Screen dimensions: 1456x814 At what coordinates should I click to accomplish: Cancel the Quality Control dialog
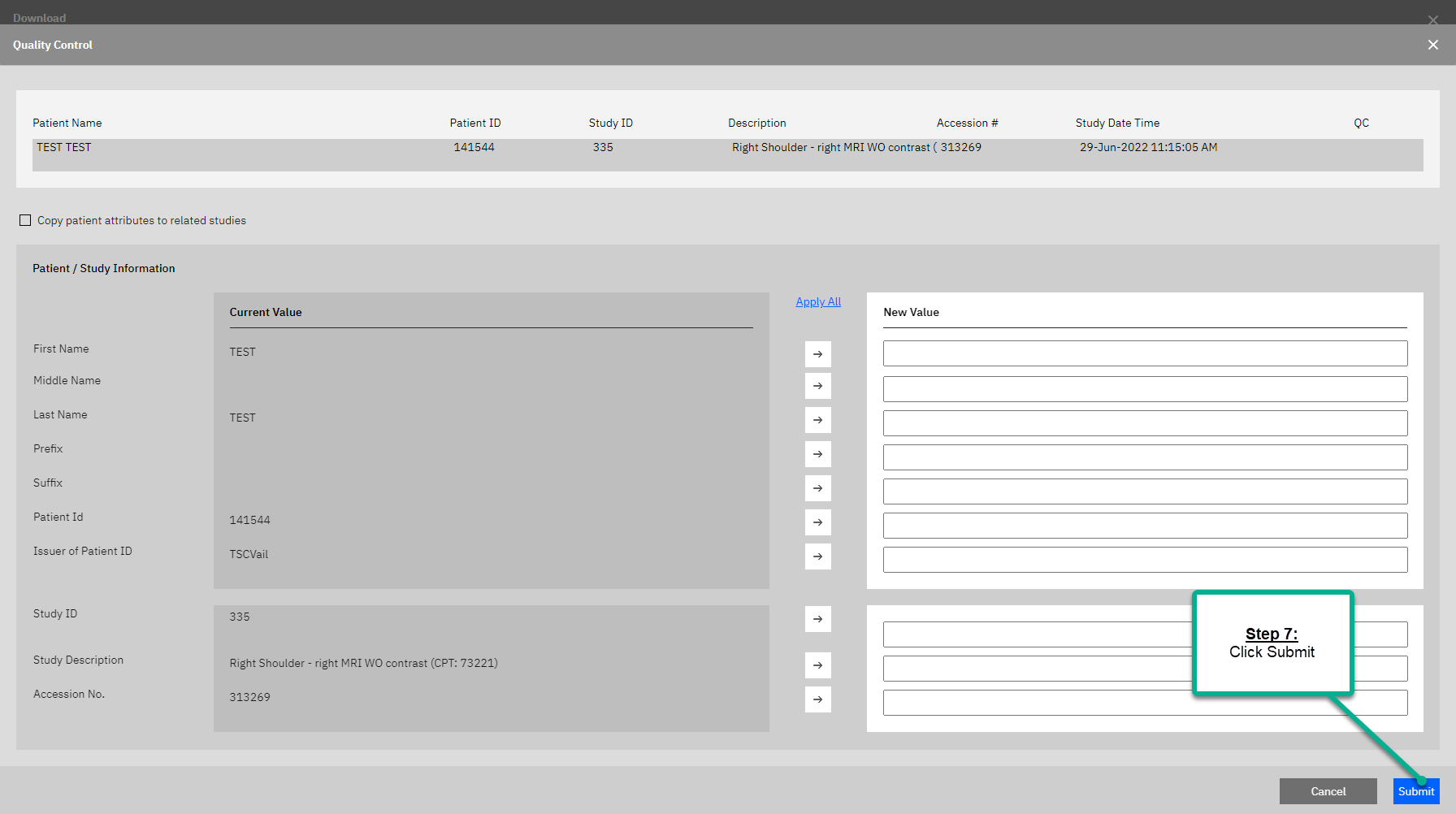coord(1328,791)
